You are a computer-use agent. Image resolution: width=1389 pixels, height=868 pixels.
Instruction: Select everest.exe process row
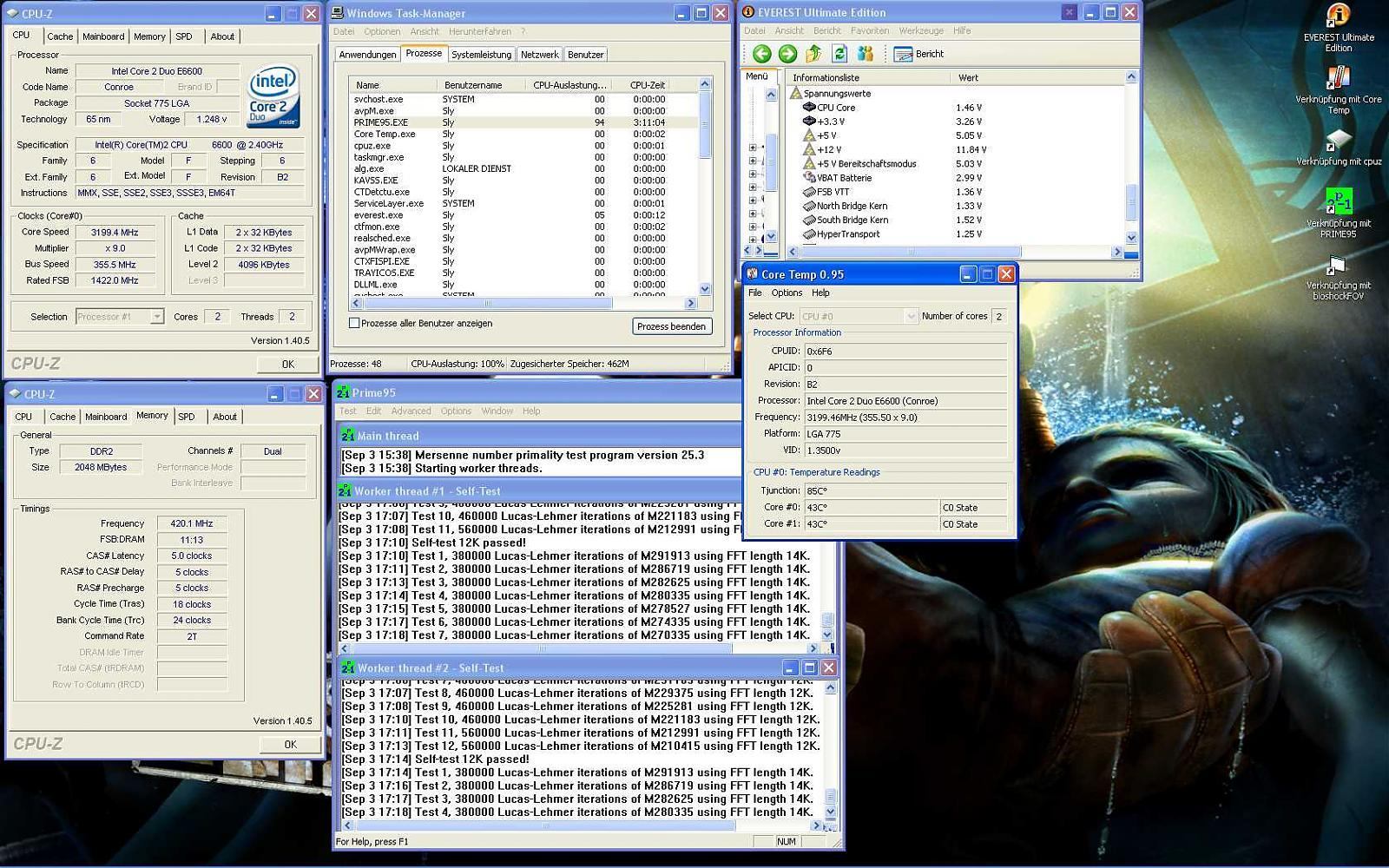pos(523,215)
